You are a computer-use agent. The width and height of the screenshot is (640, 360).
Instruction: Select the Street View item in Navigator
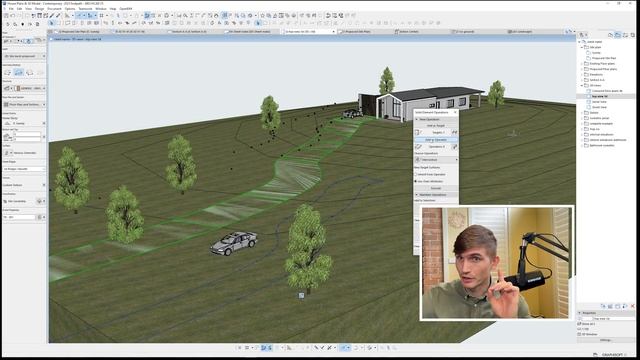coord(600,107)
